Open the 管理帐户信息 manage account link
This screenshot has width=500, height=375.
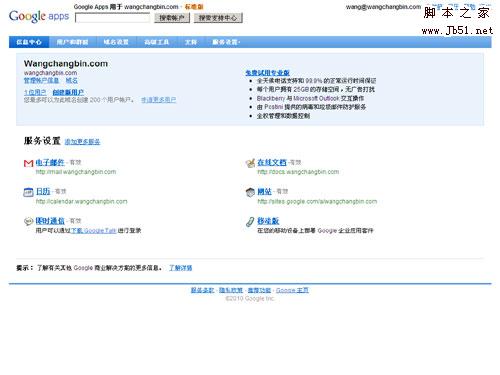(x=41, y=80)
